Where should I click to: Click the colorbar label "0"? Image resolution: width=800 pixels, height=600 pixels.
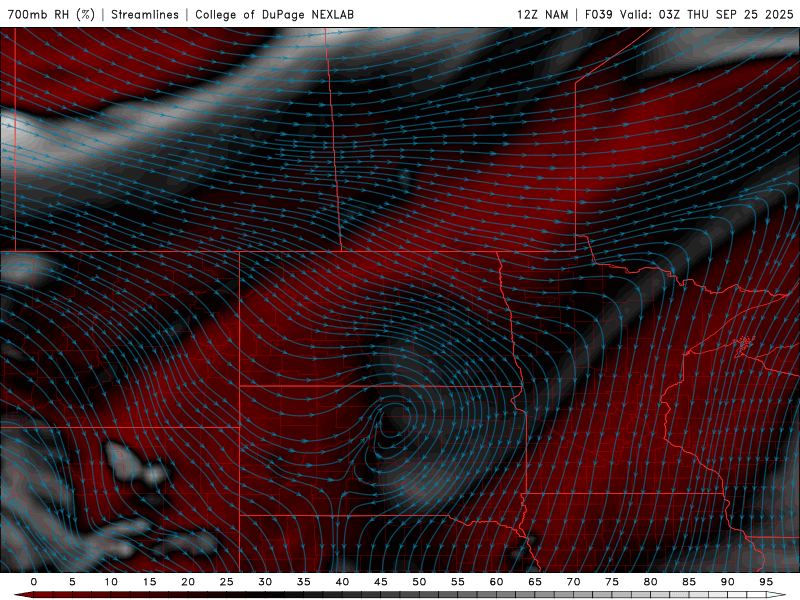(34, 582)
